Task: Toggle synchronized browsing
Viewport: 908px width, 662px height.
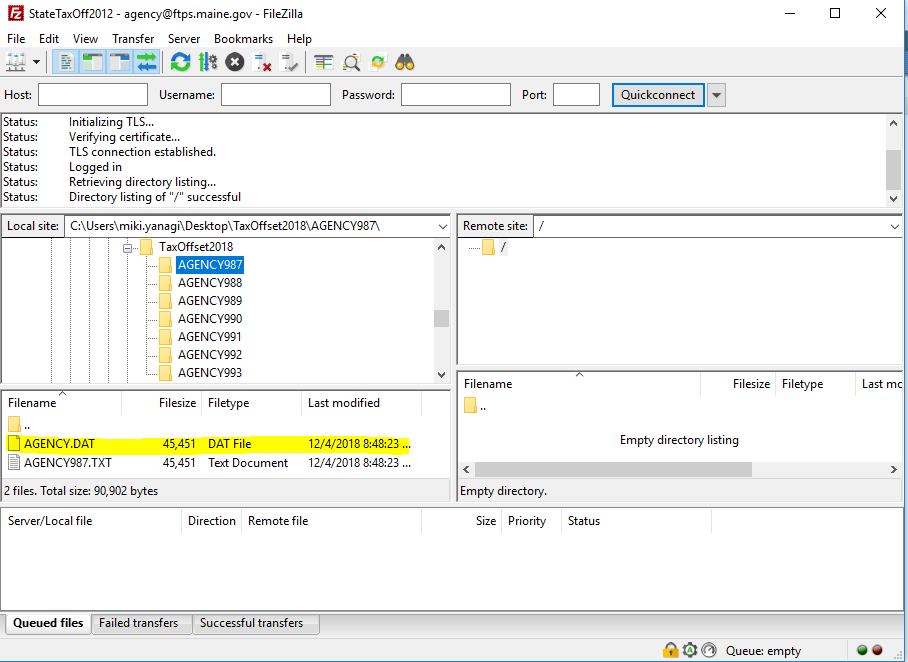Action: point(378,62)
